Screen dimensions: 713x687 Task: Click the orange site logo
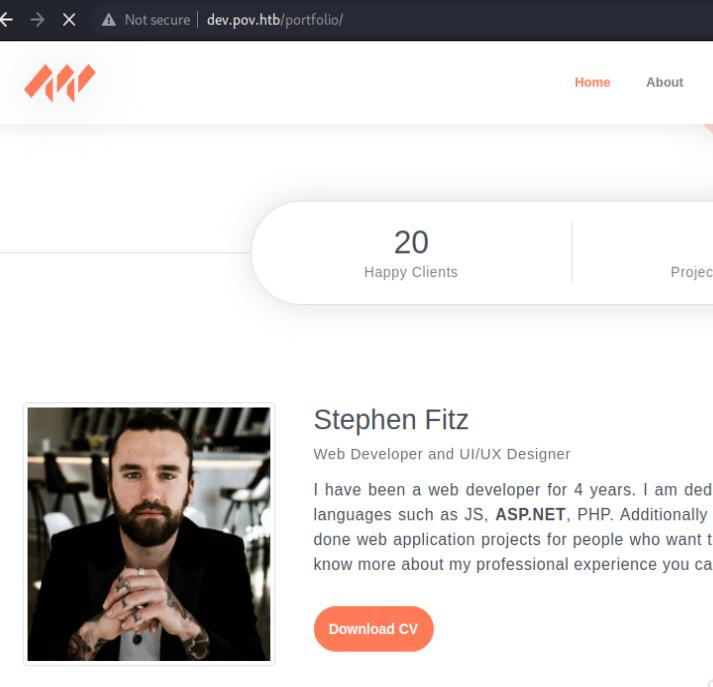tap(60, 83)
